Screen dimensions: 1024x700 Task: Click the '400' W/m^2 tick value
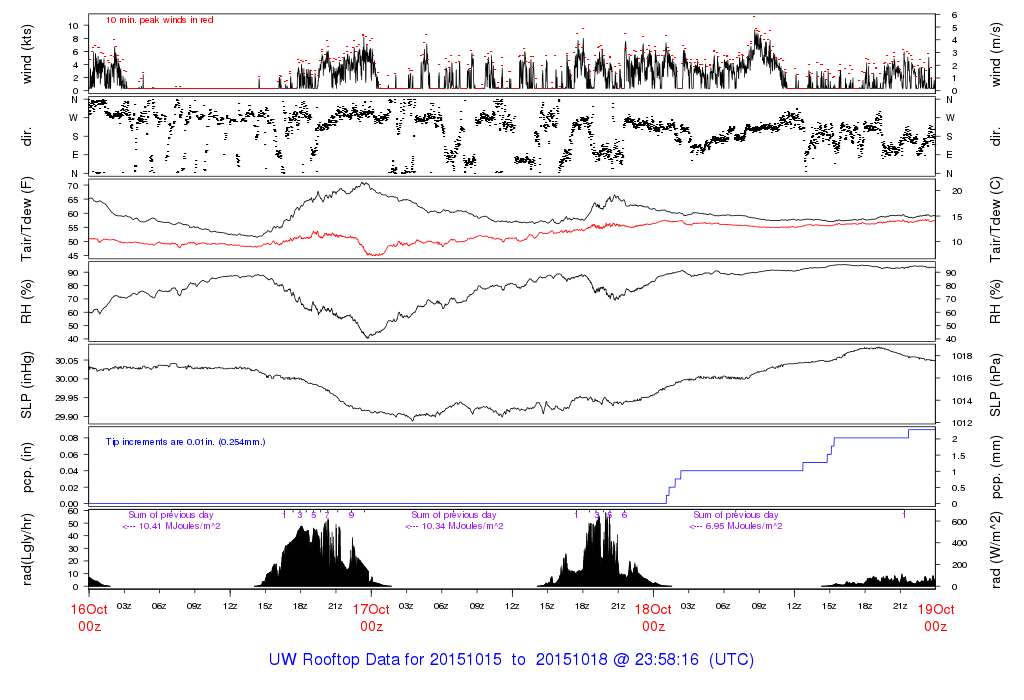pyautogui.click(x=959, y=543)
